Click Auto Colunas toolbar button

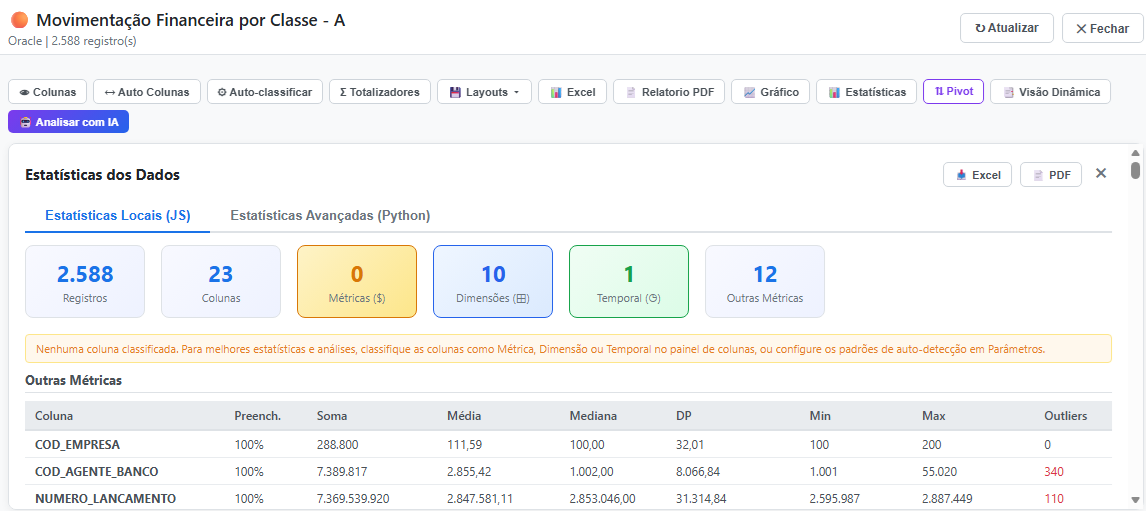[x=147, y=92]
